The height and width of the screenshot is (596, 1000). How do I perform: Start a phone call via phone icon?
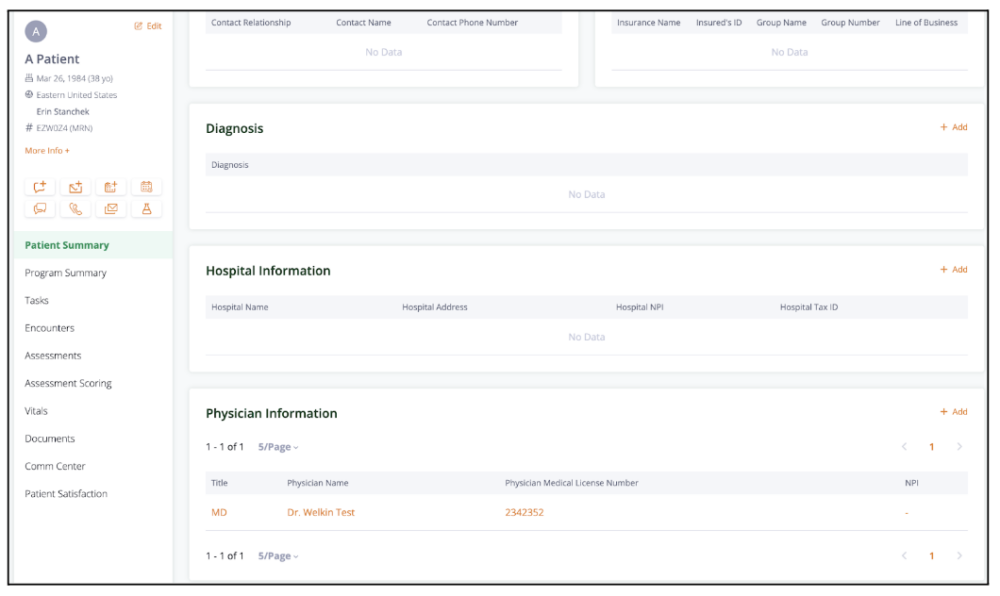pos(75,208)
